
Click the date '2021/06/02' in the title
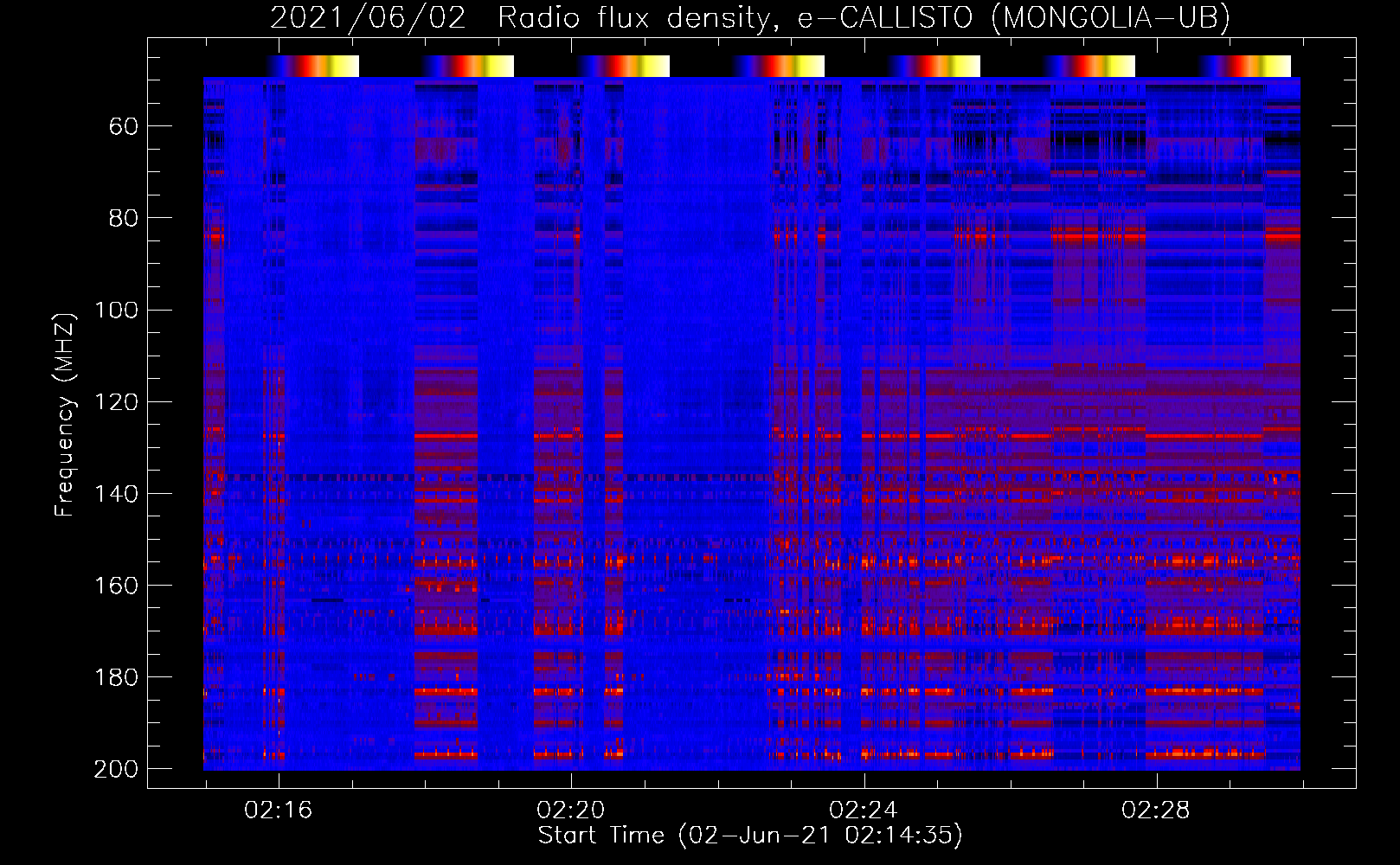(x=369, y=17)
